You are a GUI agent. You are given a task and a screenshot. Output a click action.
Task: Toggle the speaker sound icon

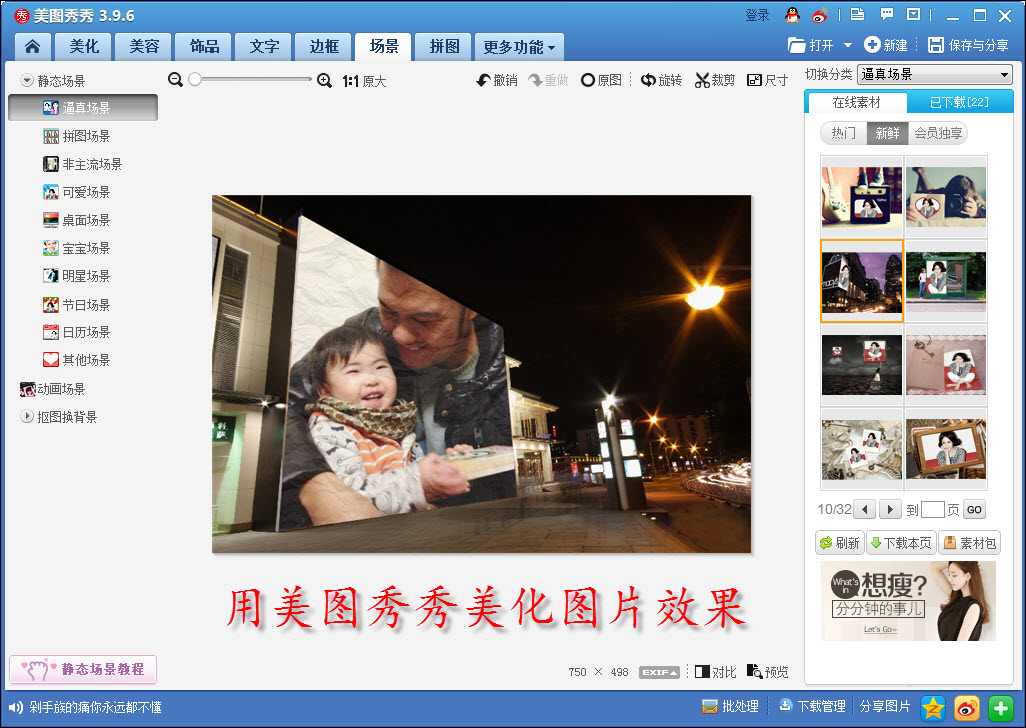(x=16, y=707)
